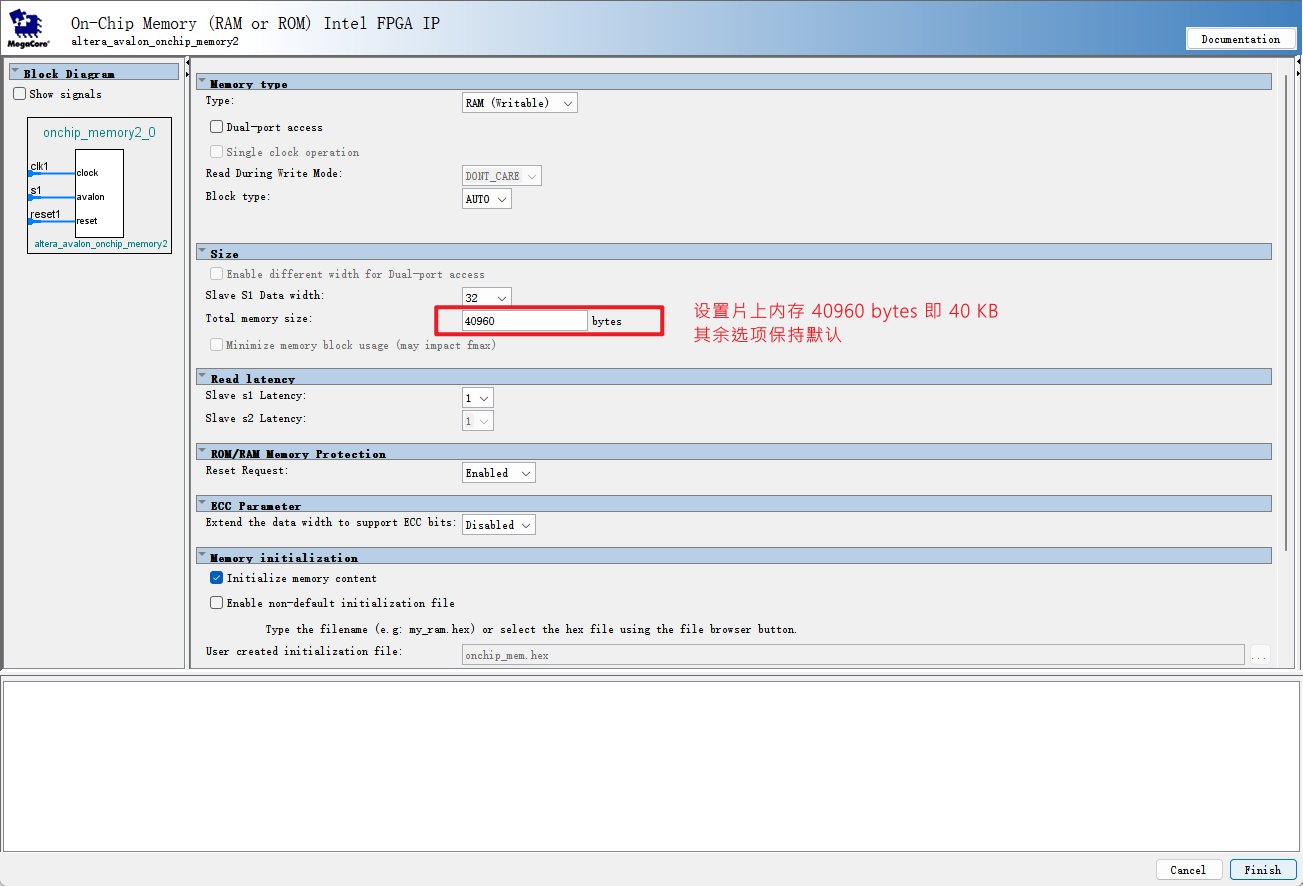The height and width of the screenshot is (886, 1303).
Task: Collapse the Read latency section
Action: tap(202, 377)
